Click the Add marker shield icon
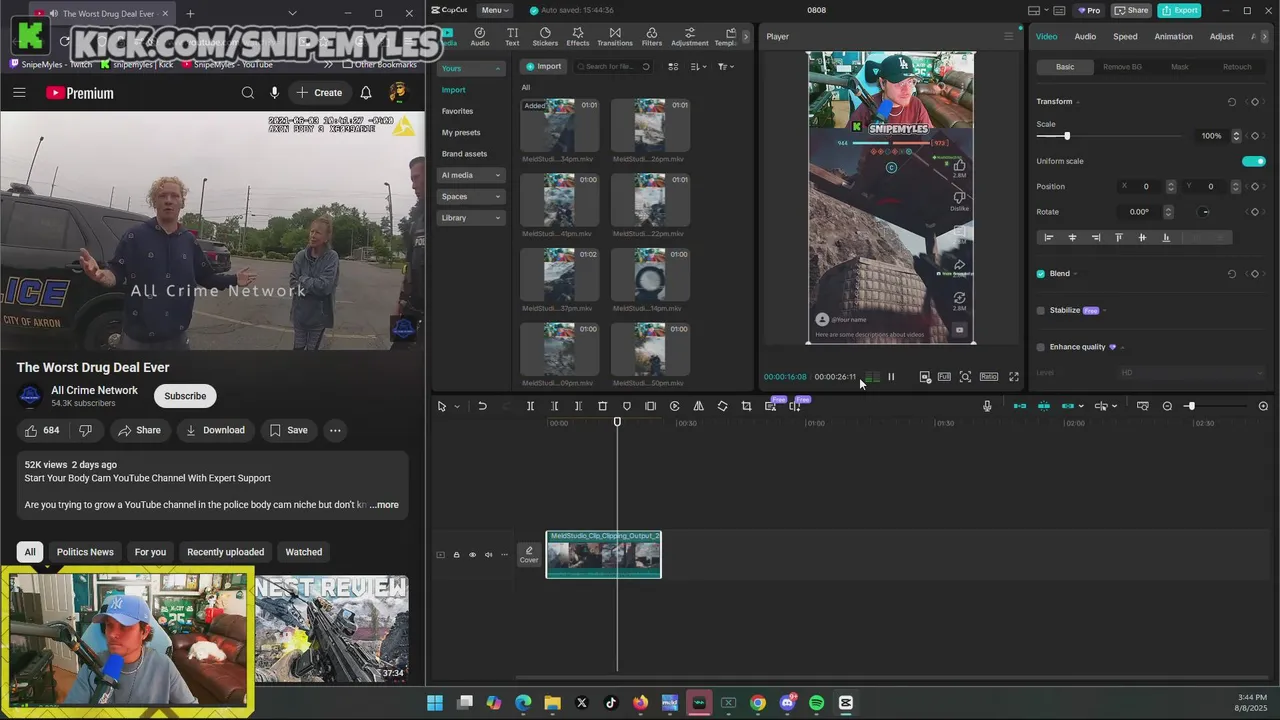 [x=627, y=406]
